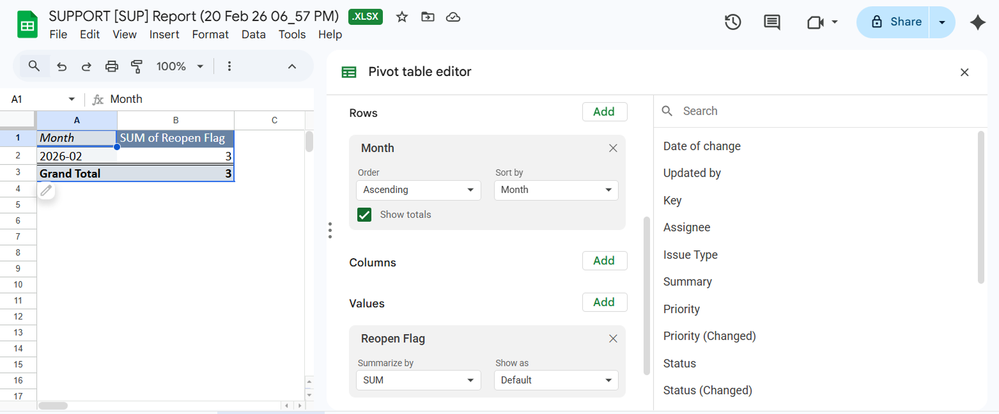Click the undo arrow icon

62,66
